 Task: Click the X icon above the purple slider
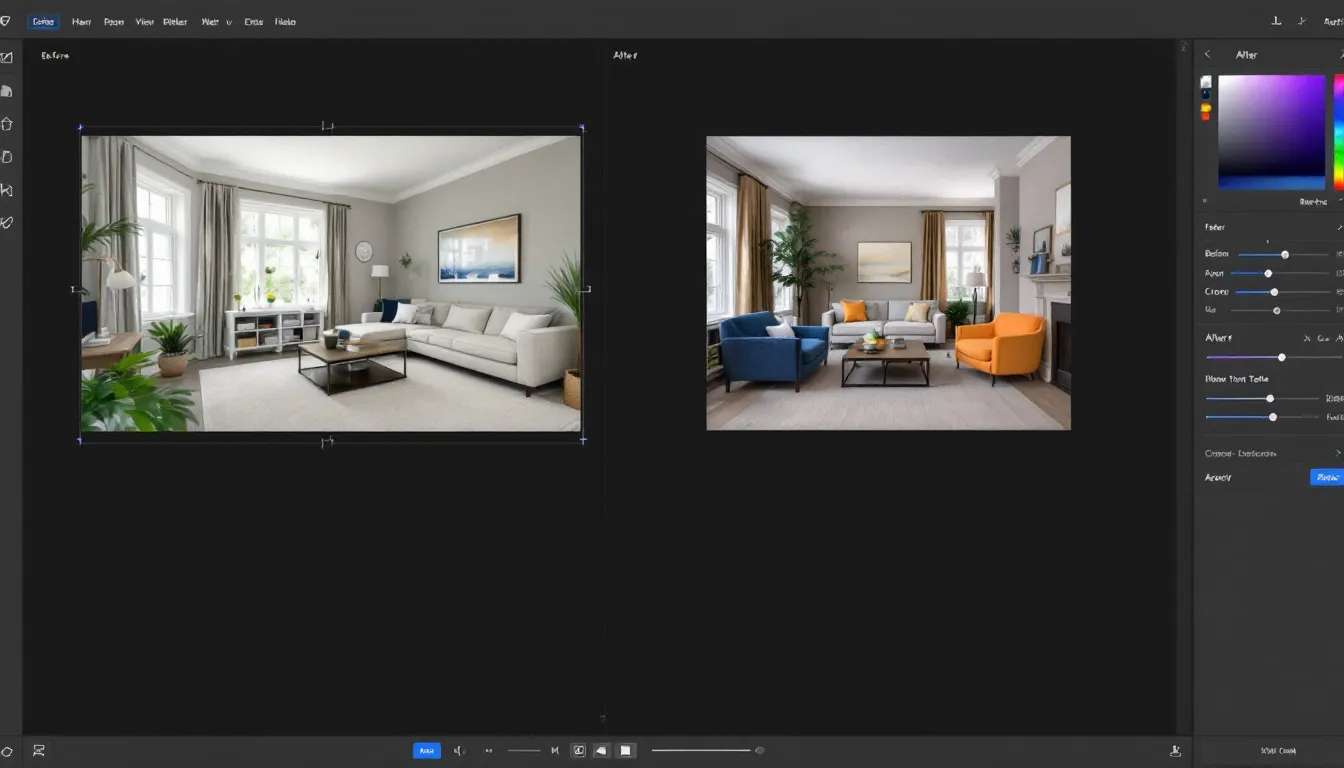click(1307, 339)
